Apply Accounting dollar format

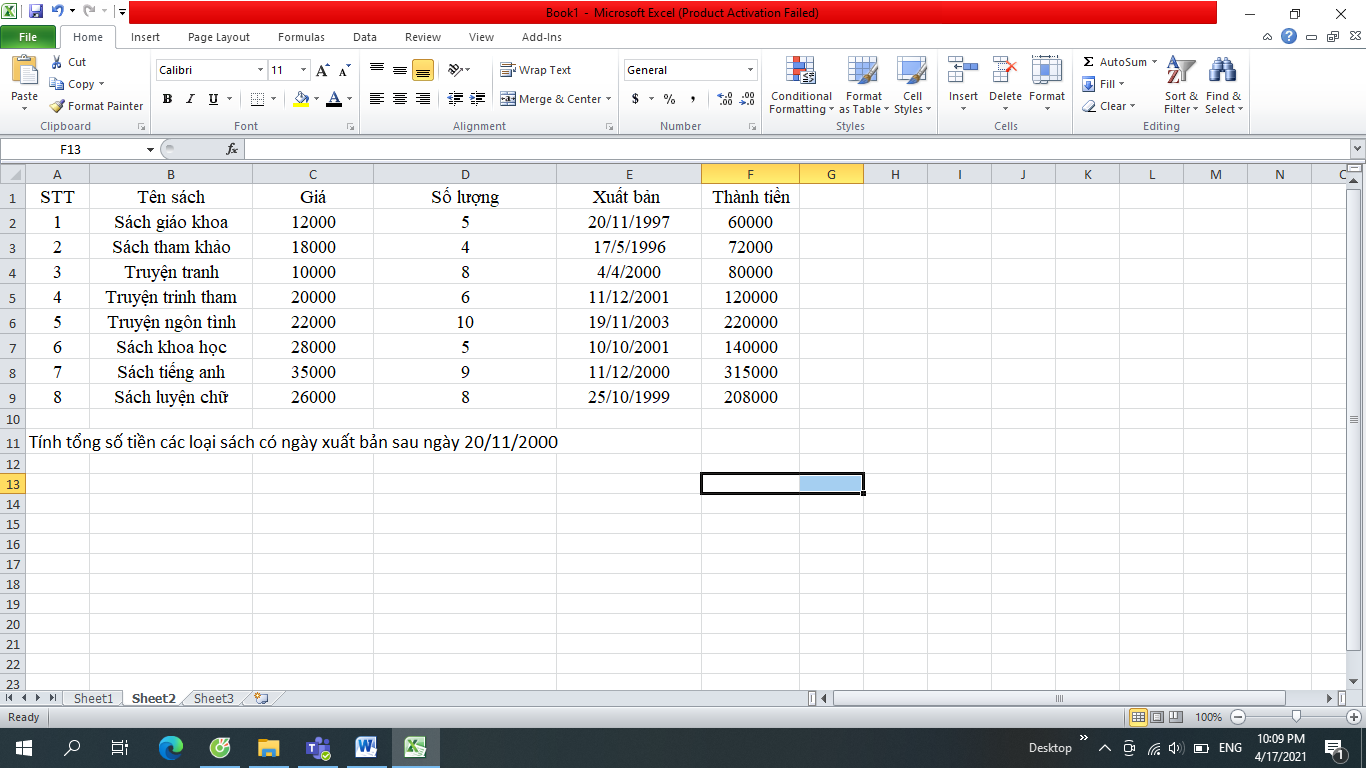[x=635, y=99]
